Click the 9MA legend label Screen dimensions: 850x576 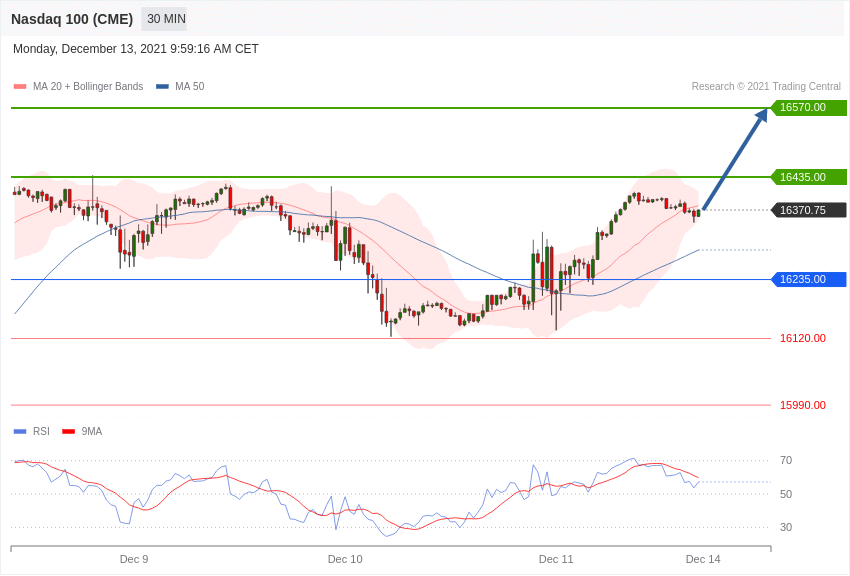tap(92, 431)
